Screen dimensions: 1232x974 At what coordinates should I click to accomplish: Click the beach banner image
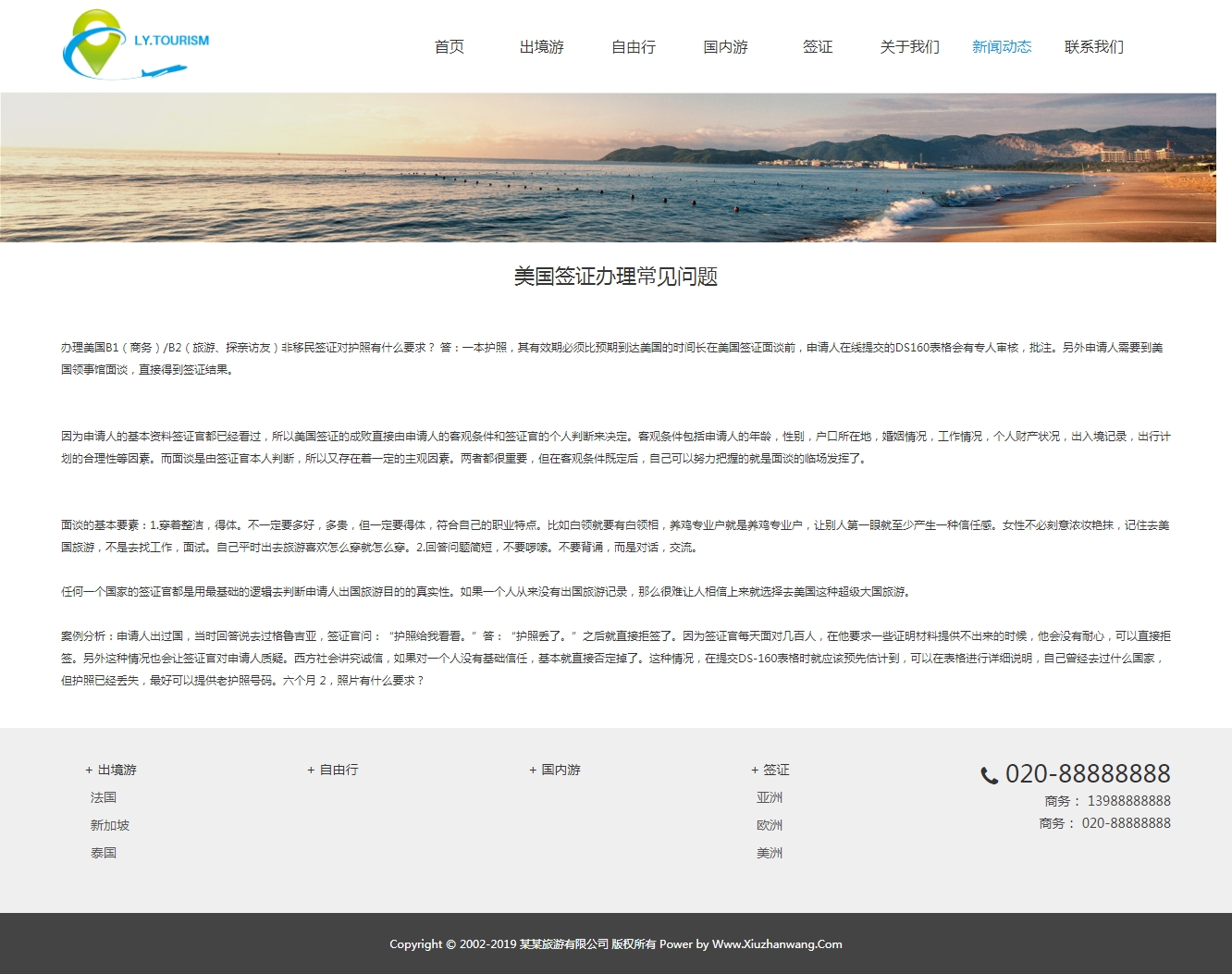pyautogui.click(x=608, y=167)
